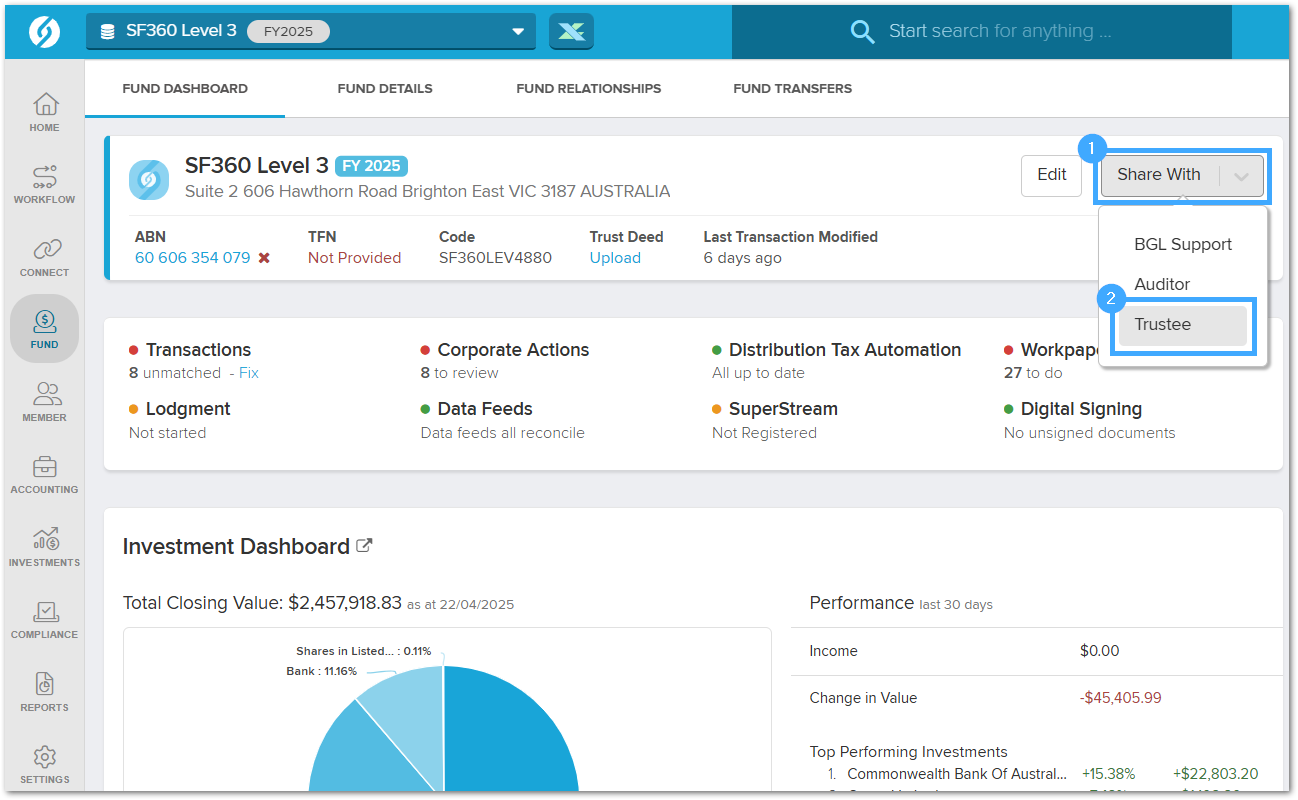Open Member in sidebar
Screen dimensions: 1298x800
coord(45,402)
